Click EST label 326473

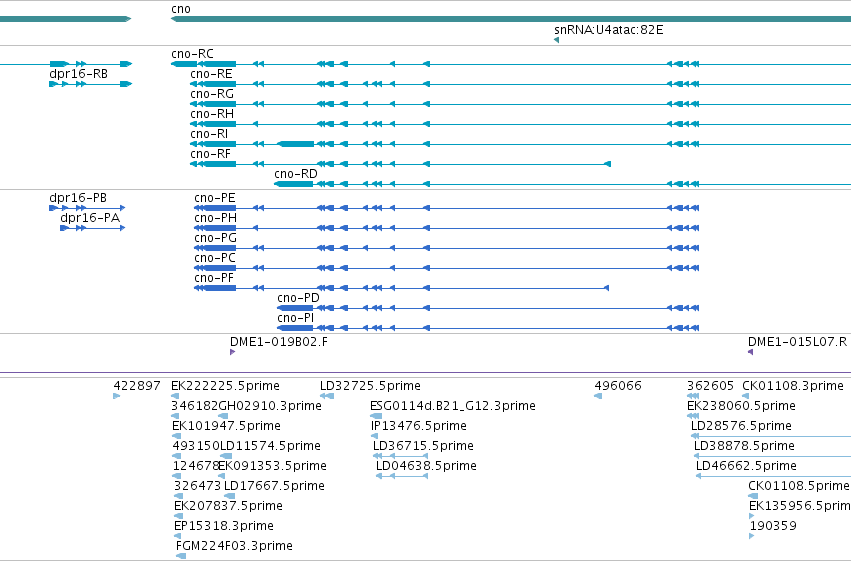[198, 487]
